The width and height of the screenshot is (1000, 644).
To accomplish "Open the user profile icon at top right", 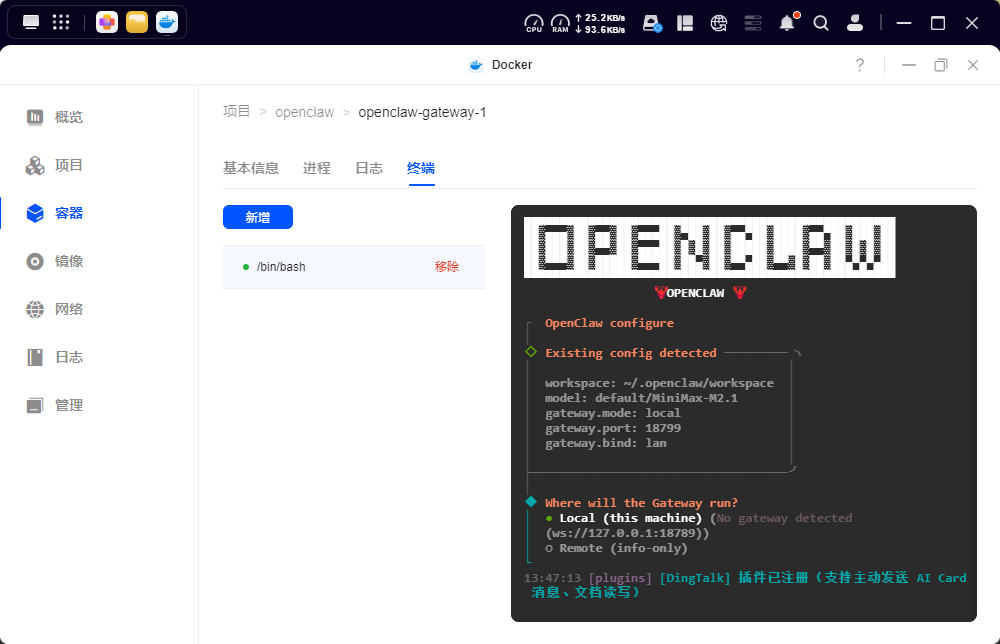I will coord(855,22).
